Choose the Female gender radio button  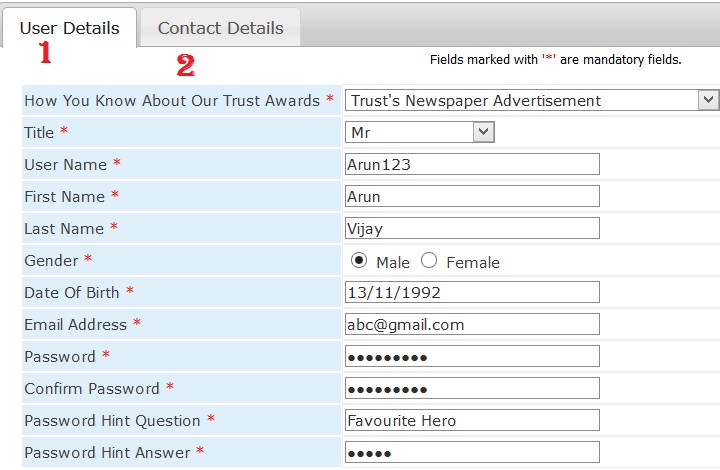(429, 261)
